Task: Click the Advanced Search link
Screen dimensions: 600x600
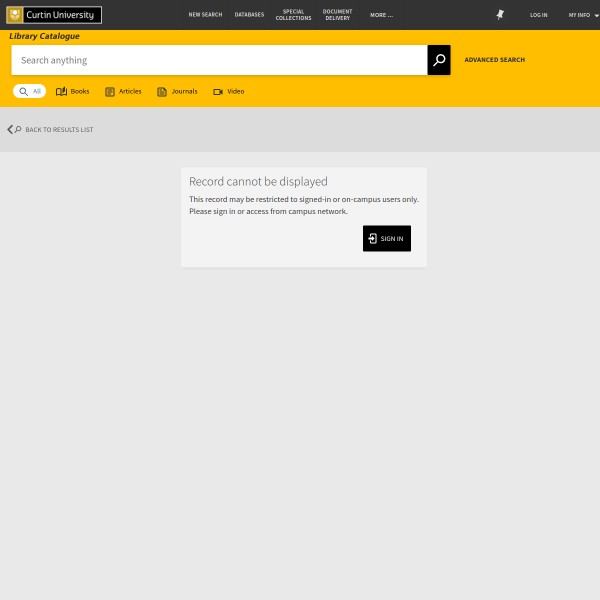Action: coord(494,60)
